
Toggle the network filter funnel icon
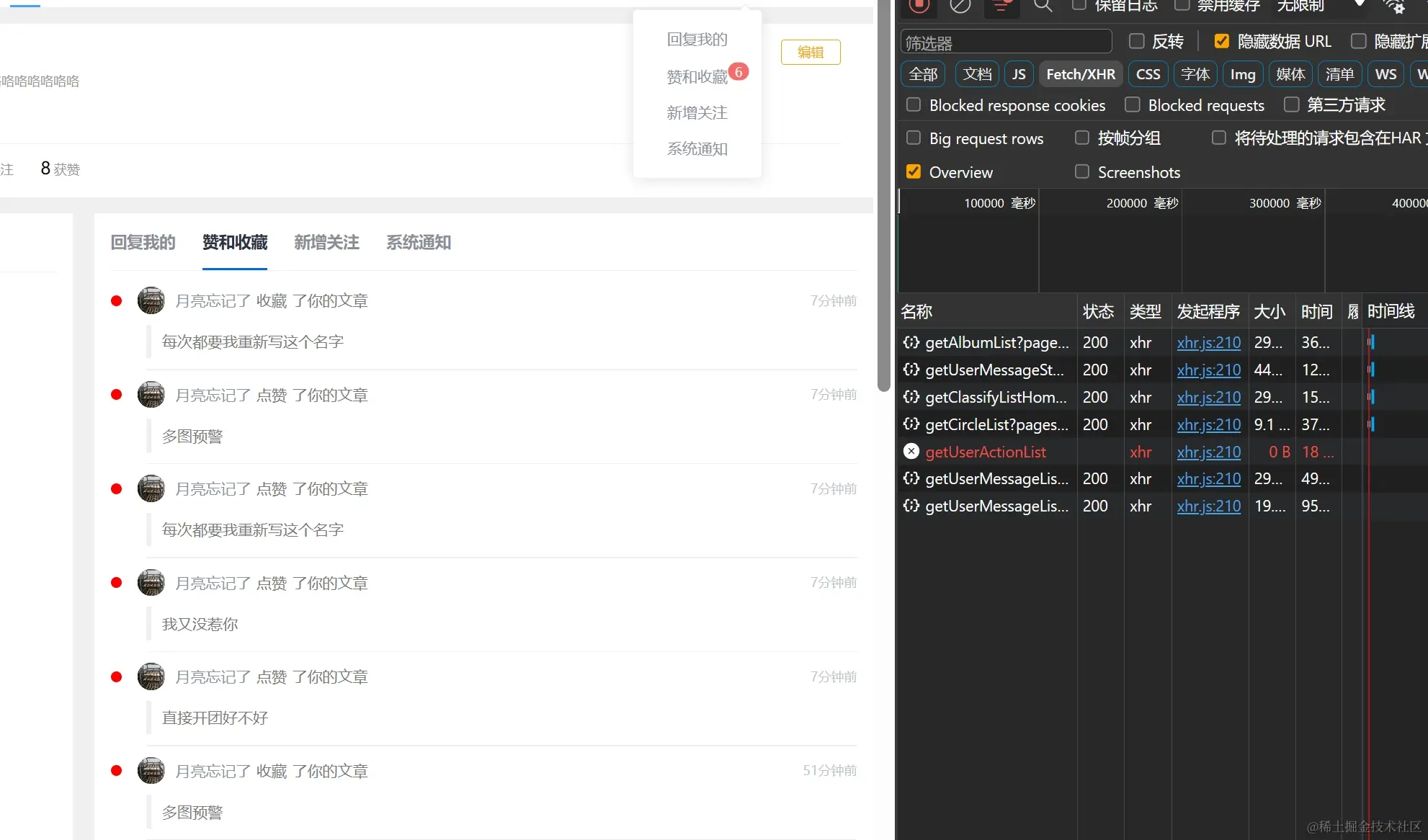click(x=1001, y=6)
